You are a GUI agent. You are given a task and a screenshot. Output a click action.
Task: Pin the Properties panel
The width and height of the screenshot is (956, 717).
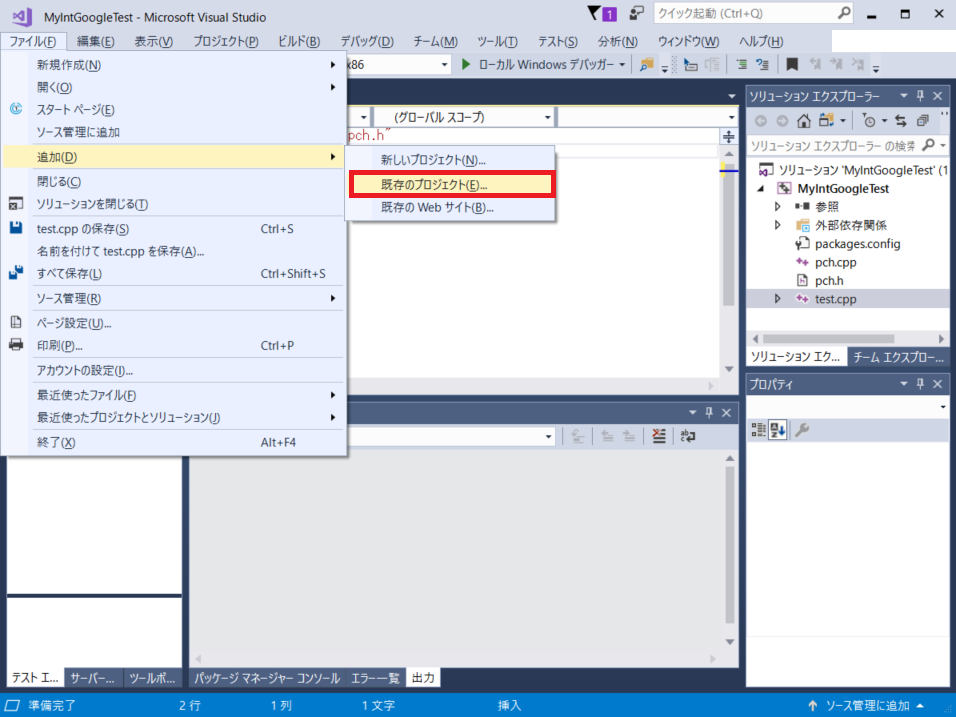pyautogui.click(x=921, y=383)
